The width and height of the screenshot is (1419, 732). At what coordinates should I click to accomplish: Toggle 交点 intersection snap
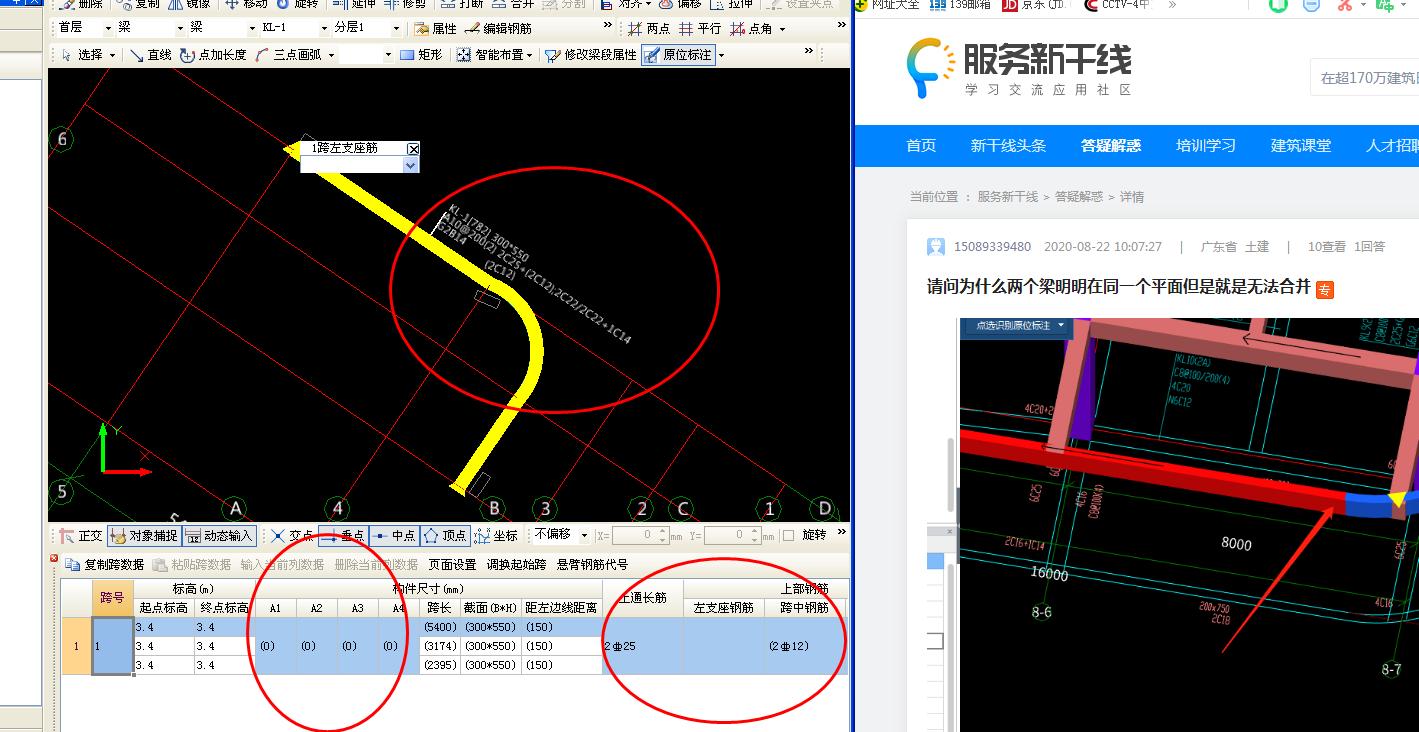pyautogui.click(x=293, y=536)
